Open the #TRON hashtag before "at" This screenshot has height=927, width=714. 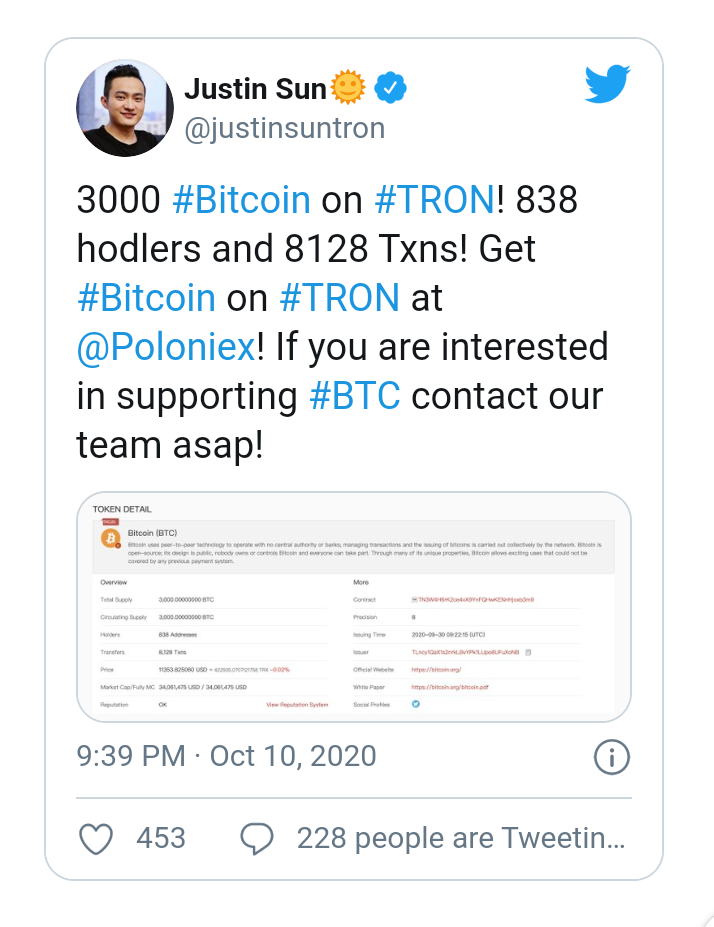point(340,297)
